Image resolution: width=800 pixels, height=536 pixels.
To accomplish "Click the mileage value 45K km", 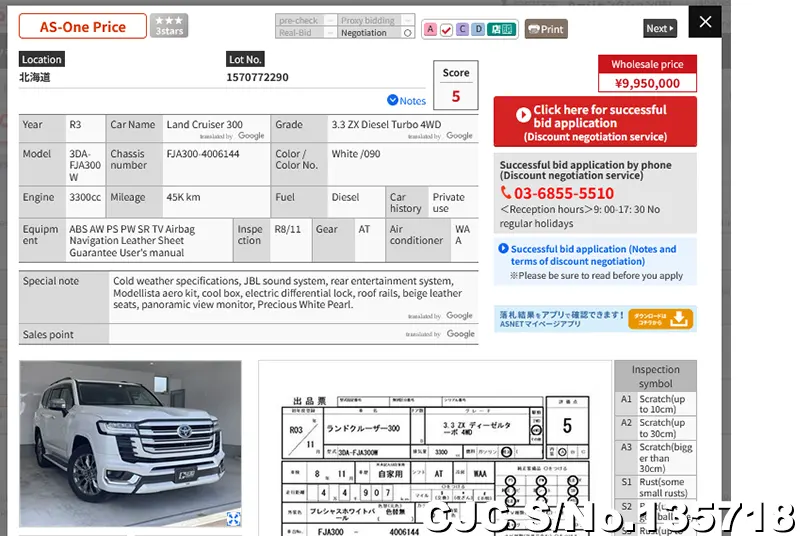I will [x=183, y=197].
